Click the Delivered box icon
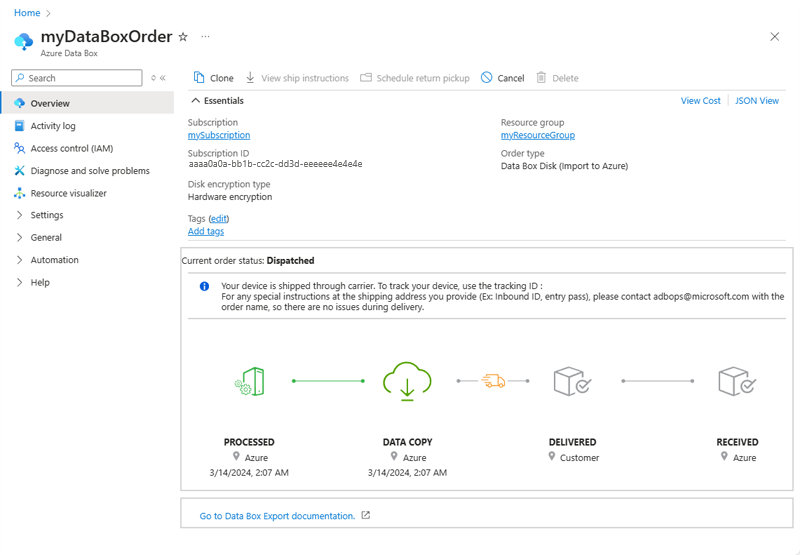The image size is (800, 555). 572,381
